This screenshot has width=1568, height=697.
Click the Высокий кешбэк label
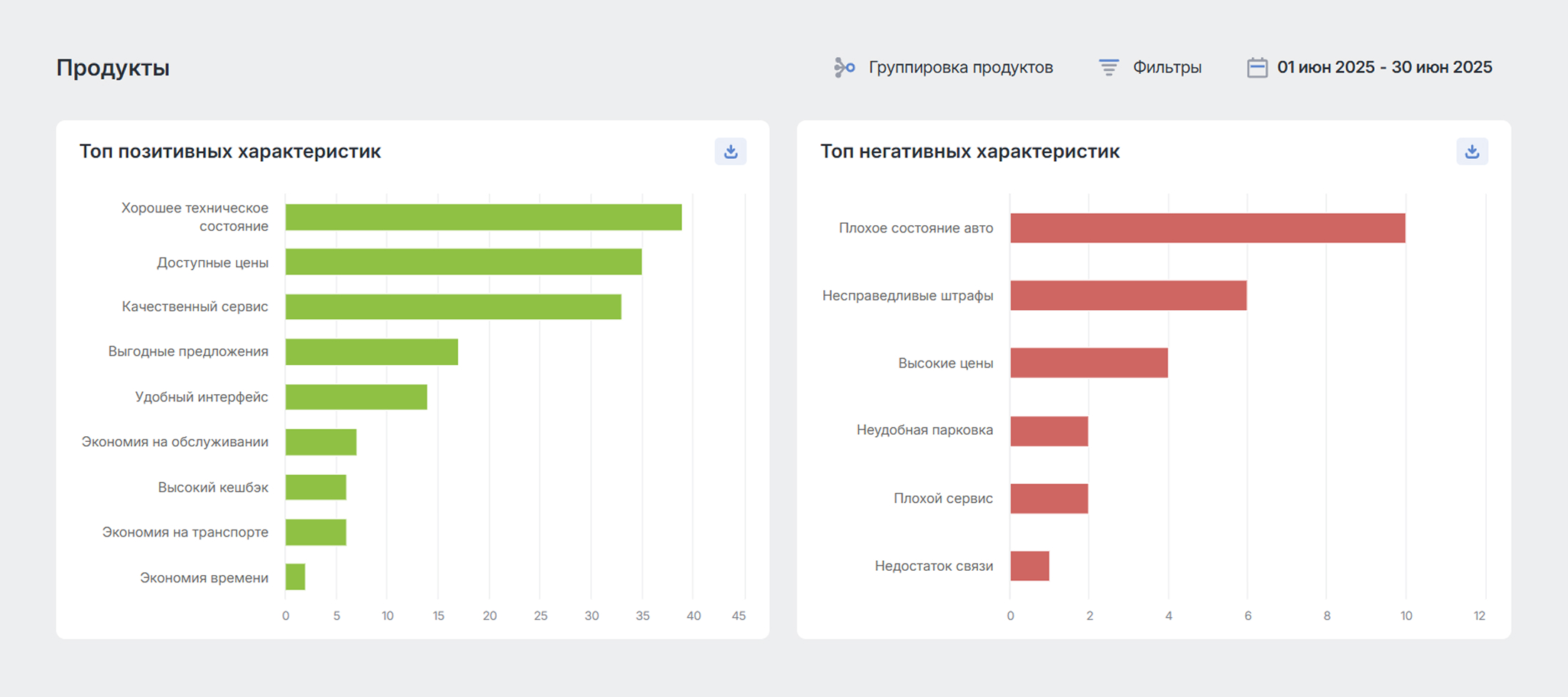[x=213, y=487]
